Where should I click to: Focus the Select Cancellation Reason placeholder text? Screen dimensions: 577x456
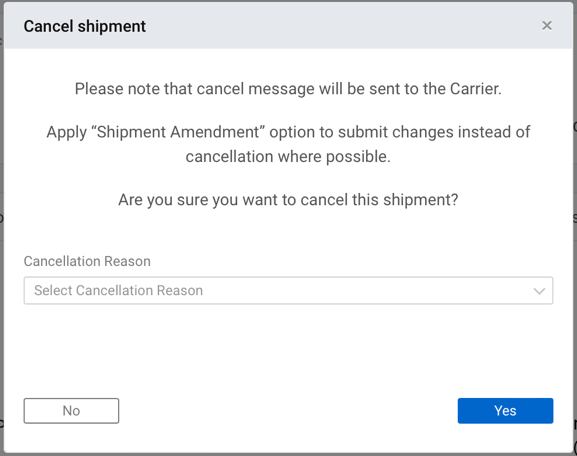(x=118, y=290)
